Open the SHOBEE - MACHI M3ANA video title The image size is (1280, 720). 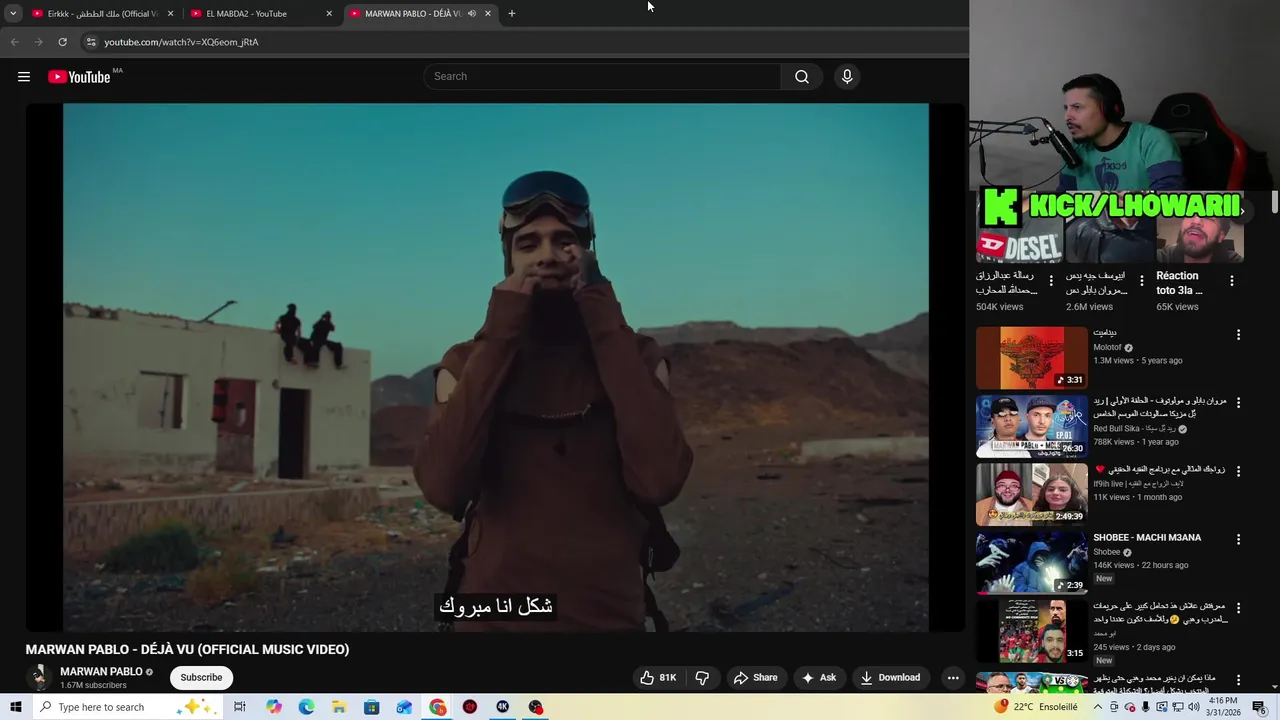tap(1147, 538)
